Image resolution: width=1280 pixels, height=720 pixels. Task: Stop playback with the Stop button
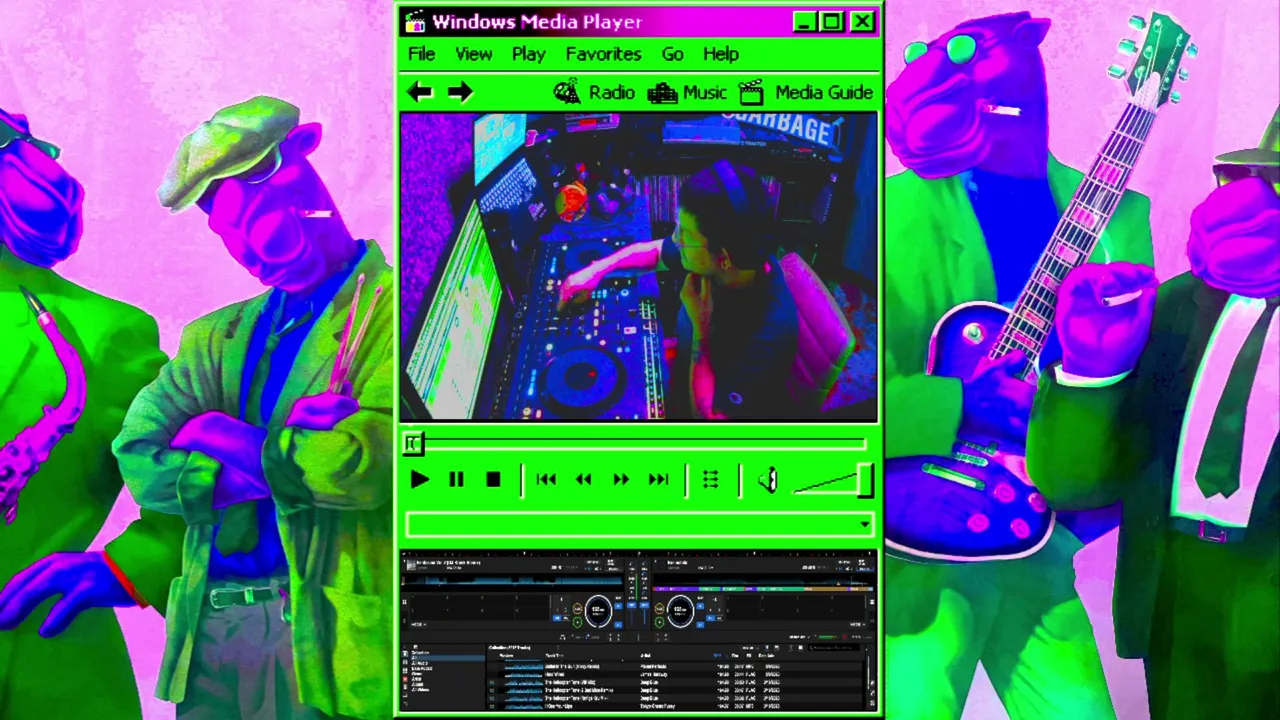[x=493, y=481]
